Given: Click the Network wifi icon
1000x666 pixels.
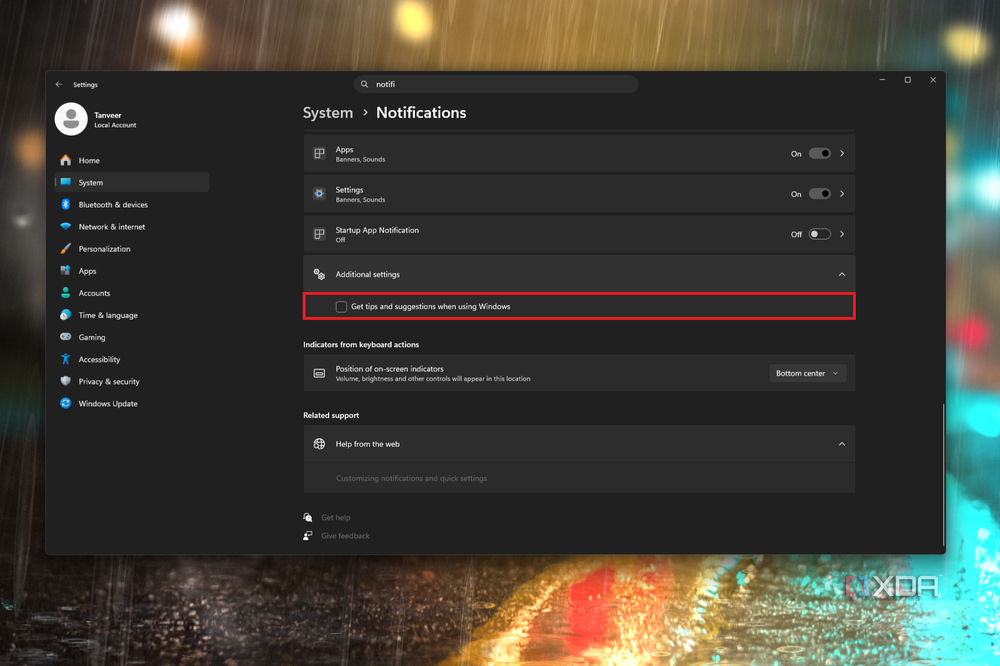Looking at the screenshot, I should [65, 226].
